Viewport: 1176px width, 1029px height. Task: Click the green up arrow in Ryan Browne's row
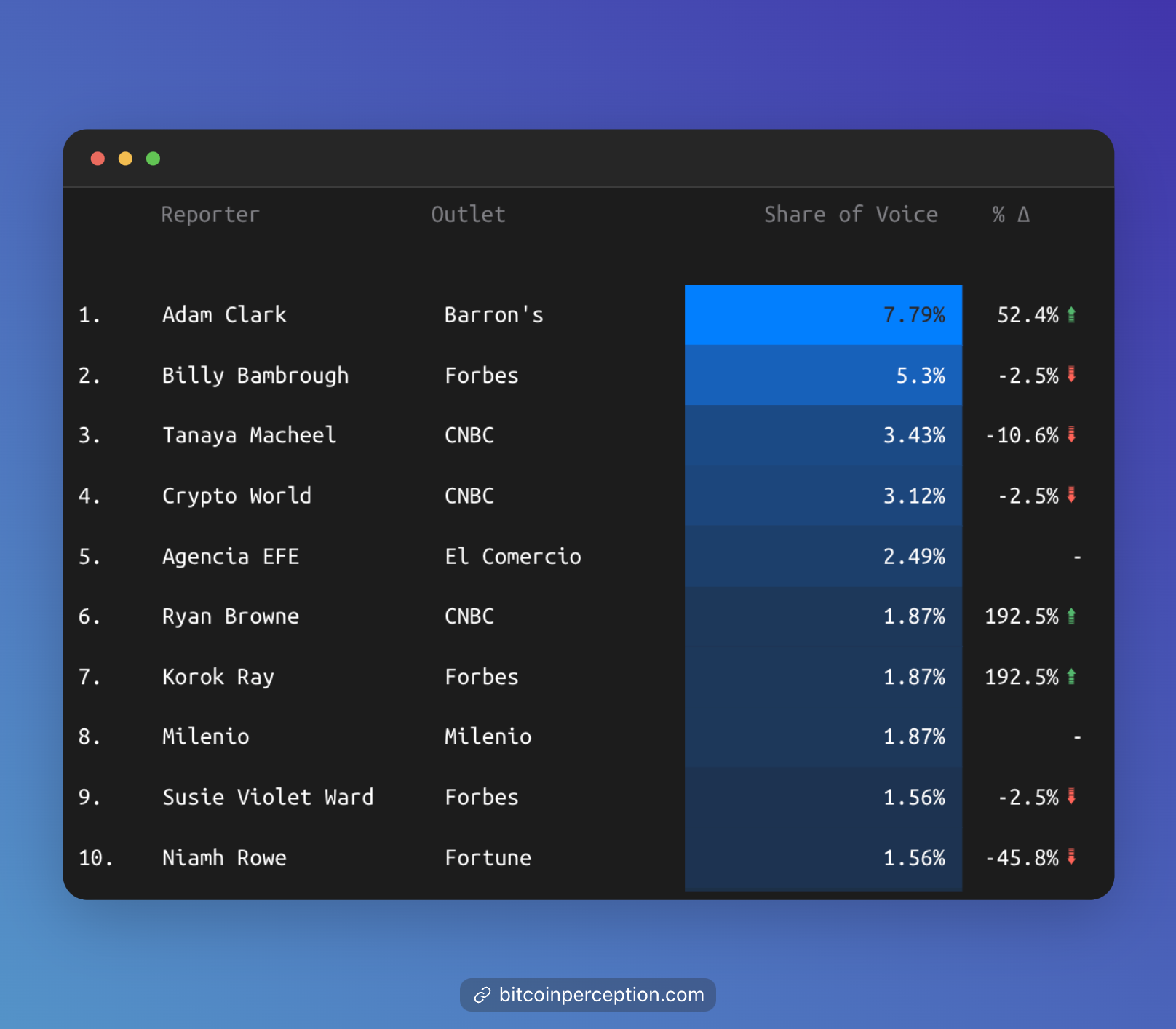[x=1071, y=616]
